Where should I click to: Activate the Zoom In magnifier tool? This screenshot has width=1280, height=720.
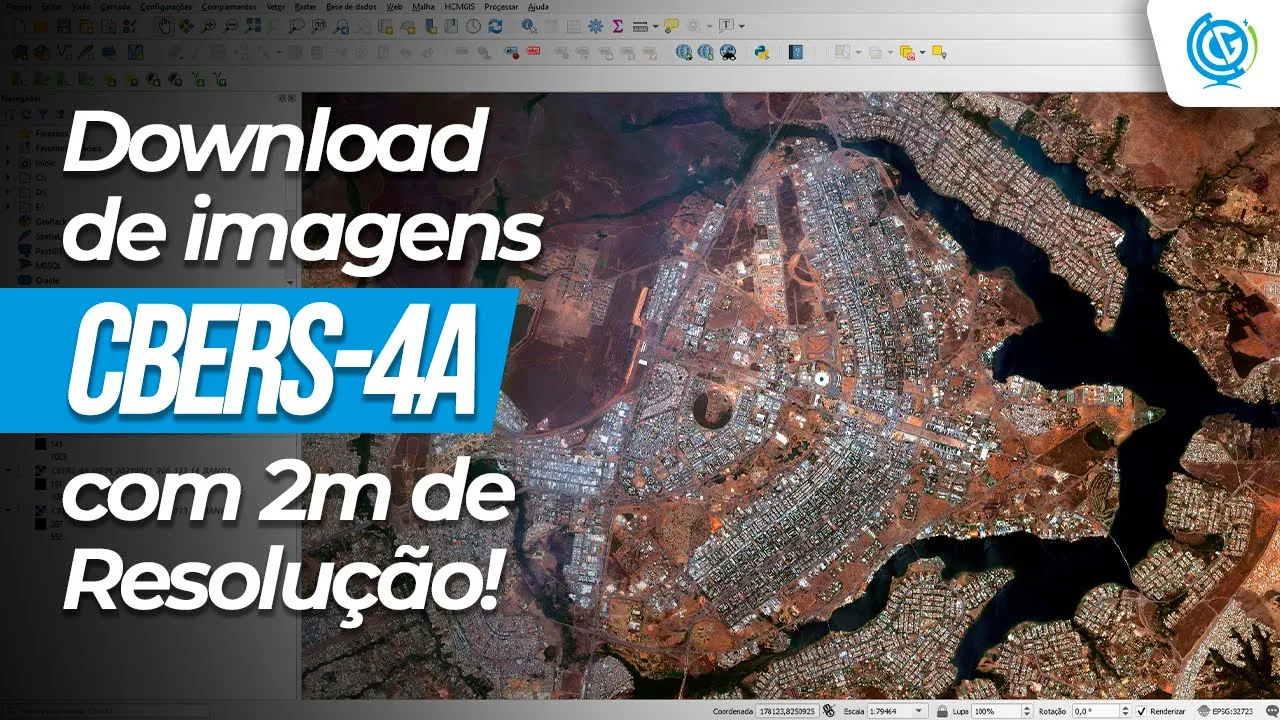tap(208, 26)
